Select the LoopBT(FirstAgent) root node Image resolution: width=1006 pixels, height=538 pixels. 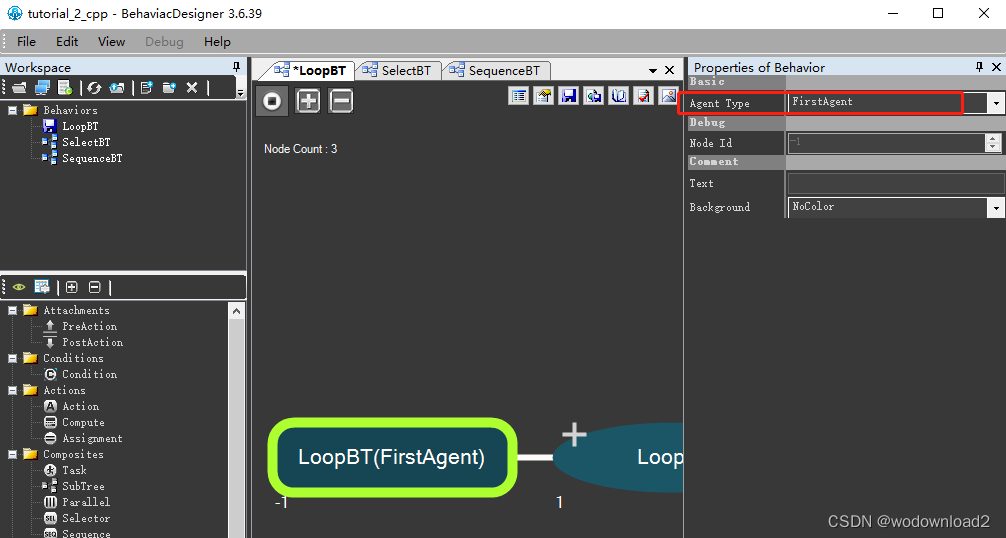tap(392, 457)
